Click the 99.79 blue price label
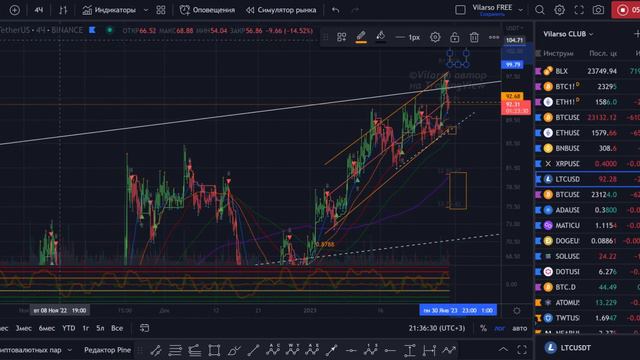 pos(513,64)
